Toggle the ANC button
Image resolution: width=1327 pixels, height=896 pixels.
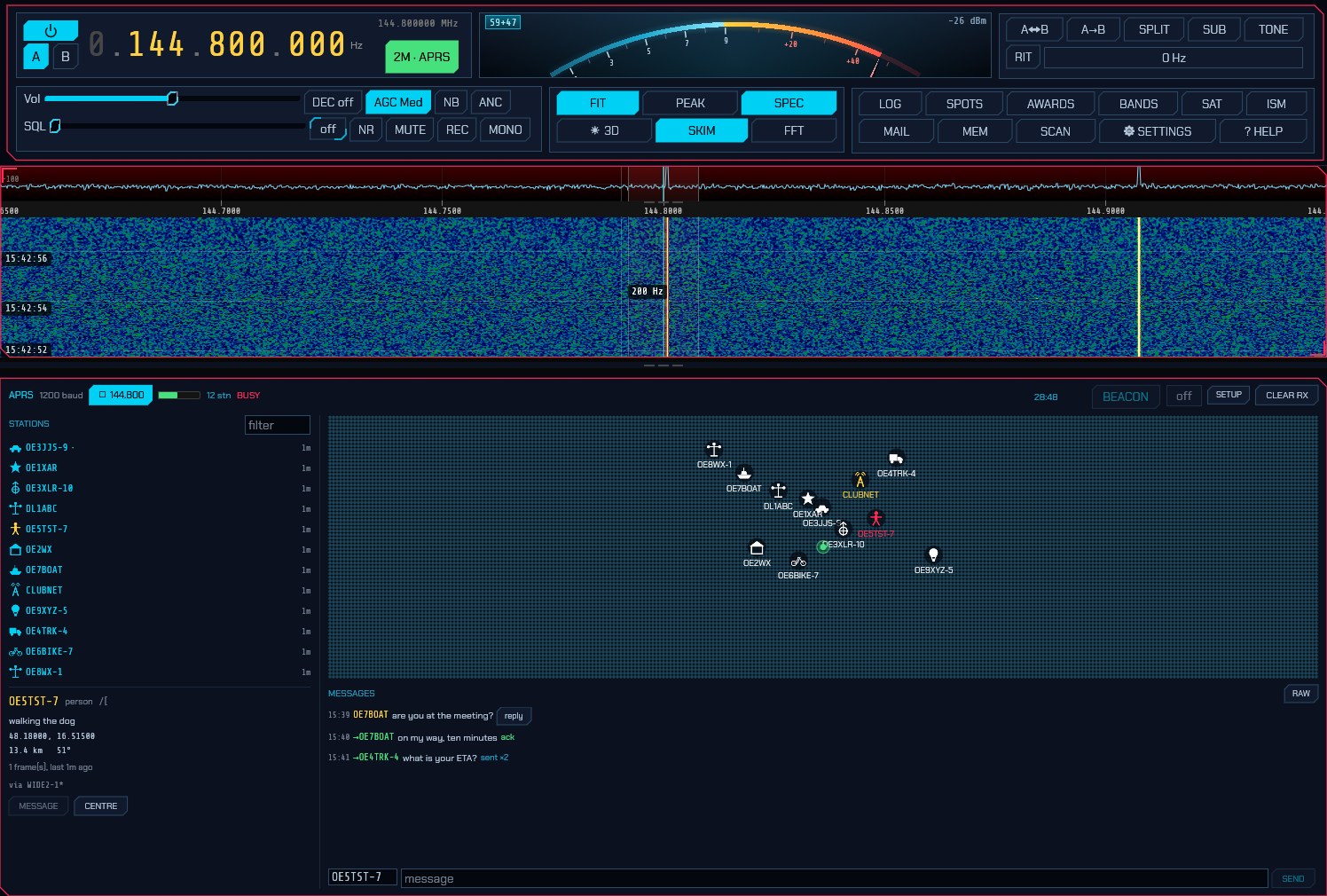point(491,103)
